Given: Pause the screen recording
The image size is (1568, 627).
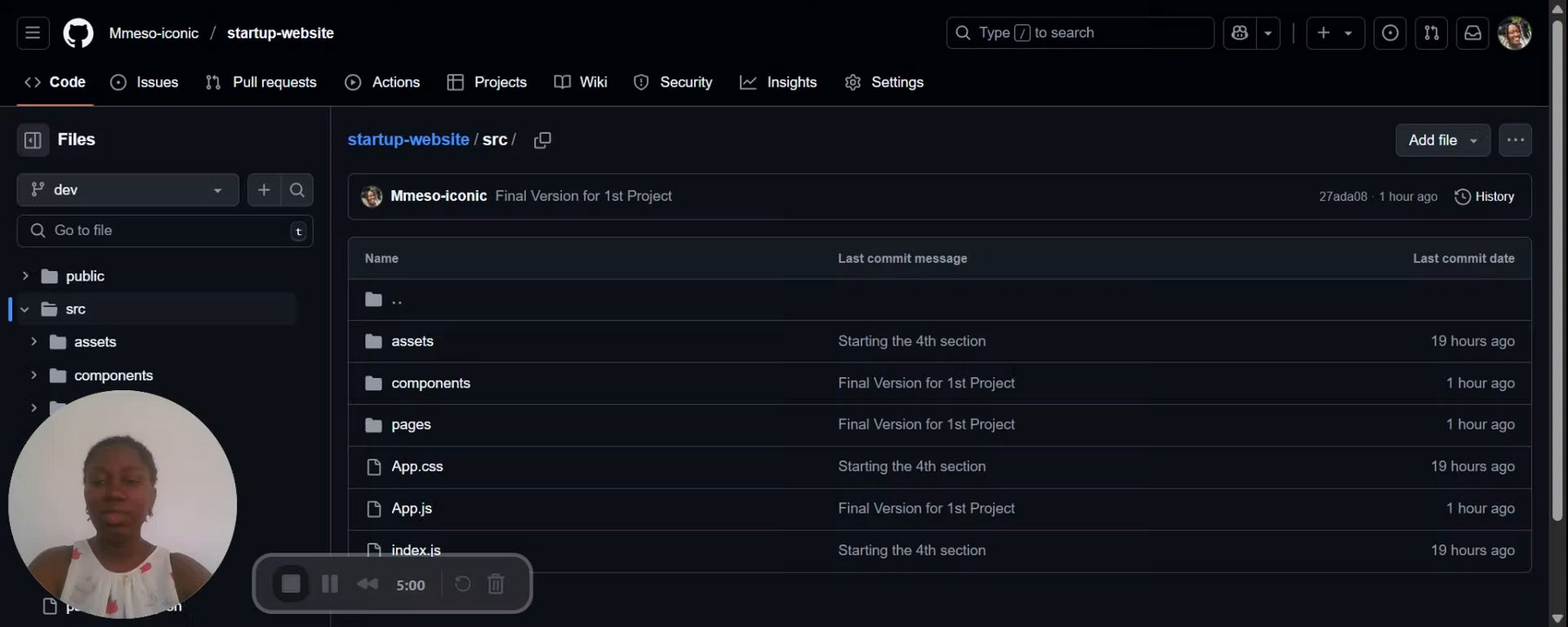Looking at the screenshot, I should (x=330, y=584).
